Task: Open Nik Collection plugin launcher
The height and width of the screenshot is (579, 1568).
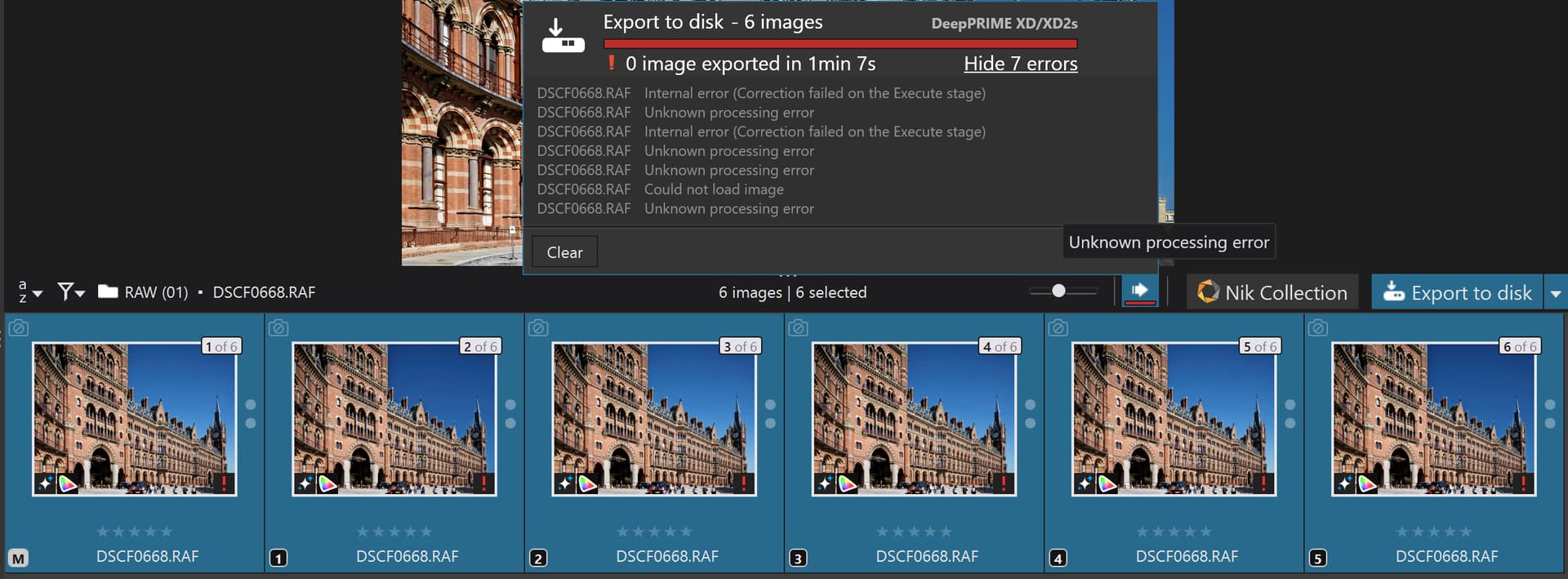Action: (x=1272, y=292)
